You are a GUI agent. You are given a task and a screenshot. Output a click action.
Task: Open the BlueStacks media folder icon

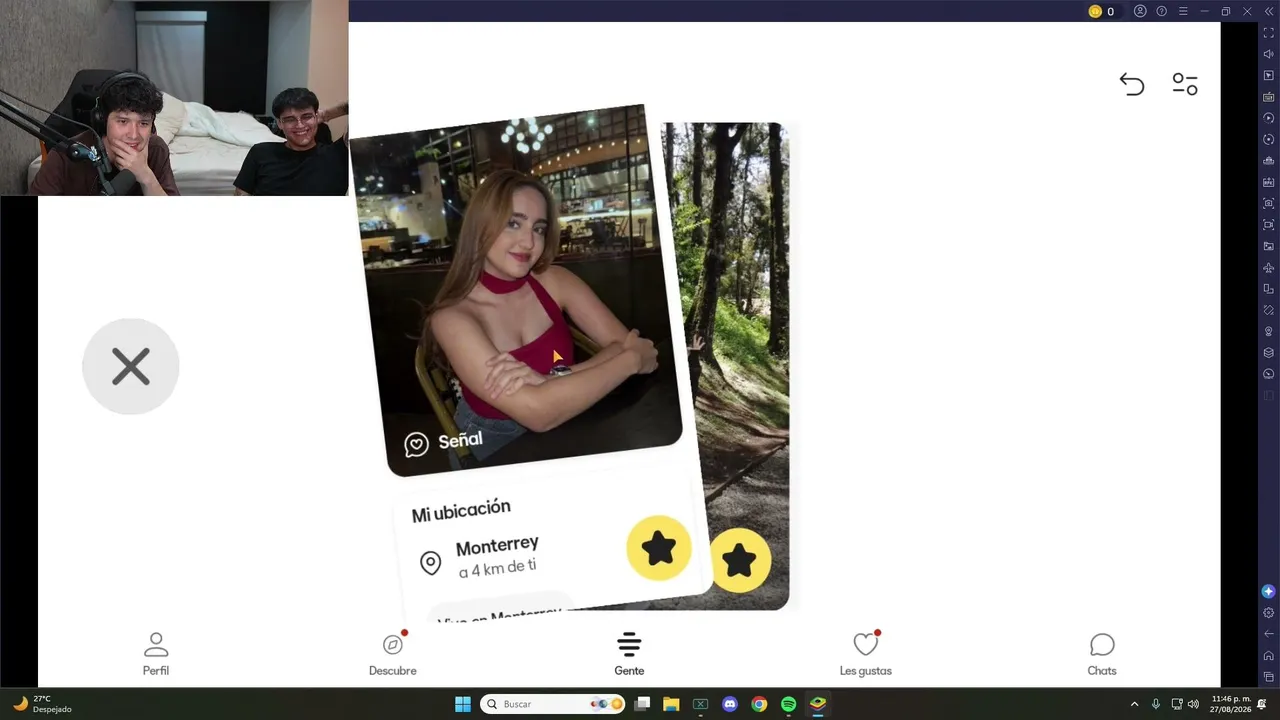(1269, 246)
